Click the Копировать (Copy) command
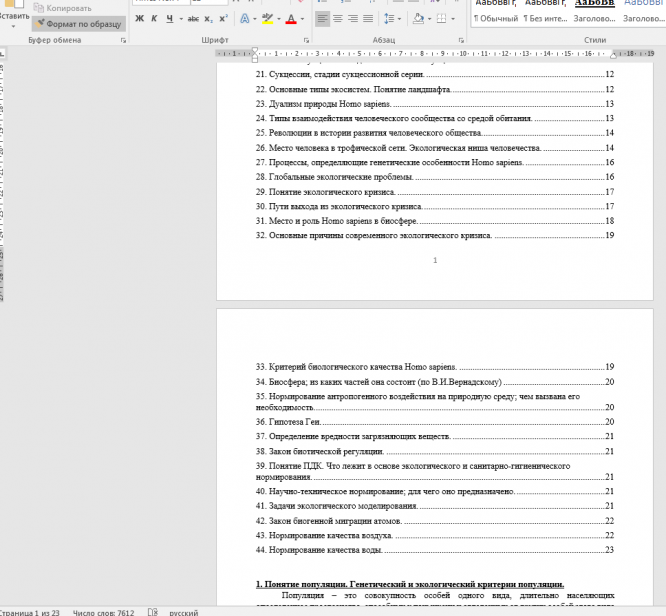 pyautogui.click(x=62, y=8)
